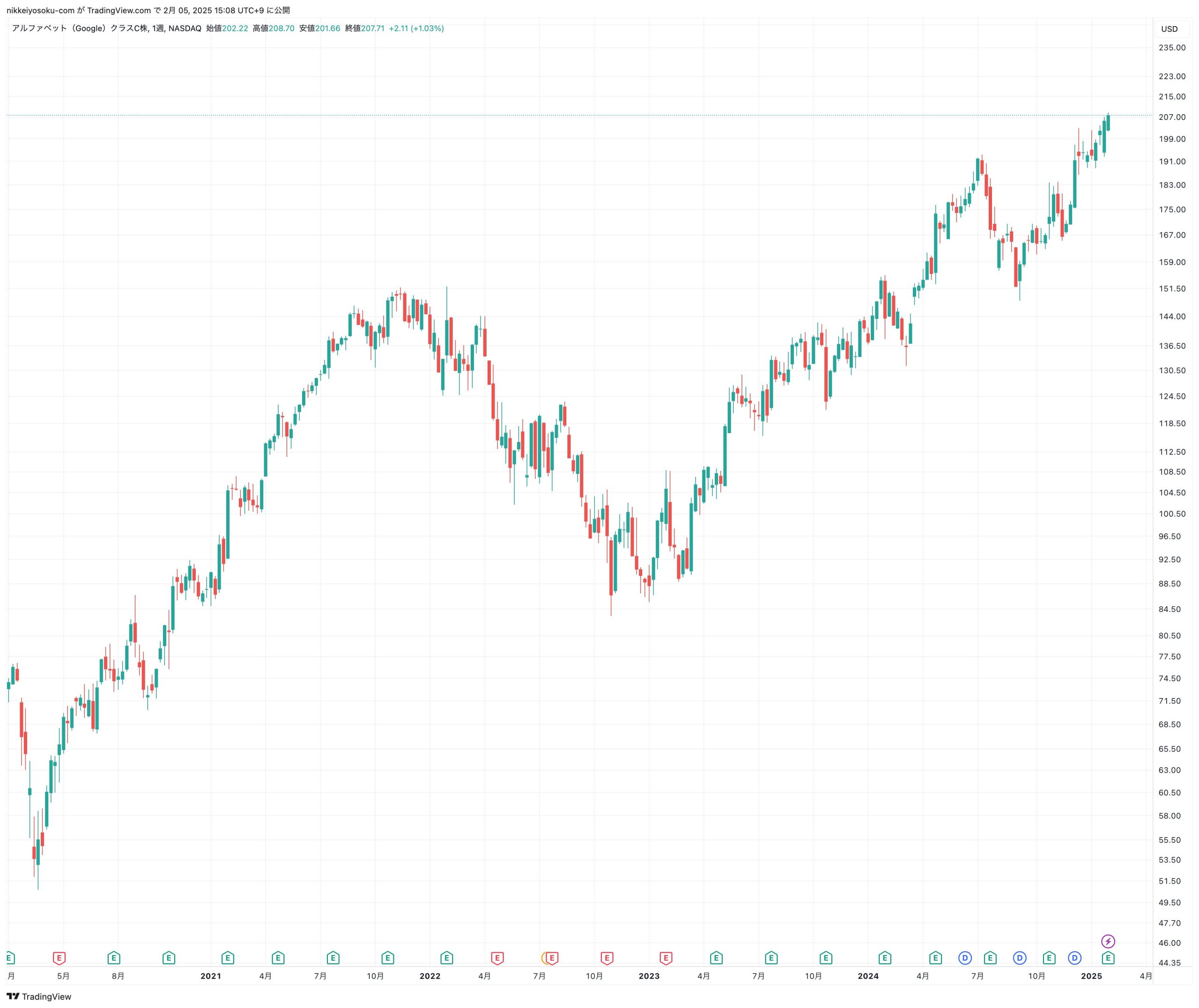The image size is (1199, 1008).
Task: Click the 207.00 price axis label
Action: click(1172, 117)
